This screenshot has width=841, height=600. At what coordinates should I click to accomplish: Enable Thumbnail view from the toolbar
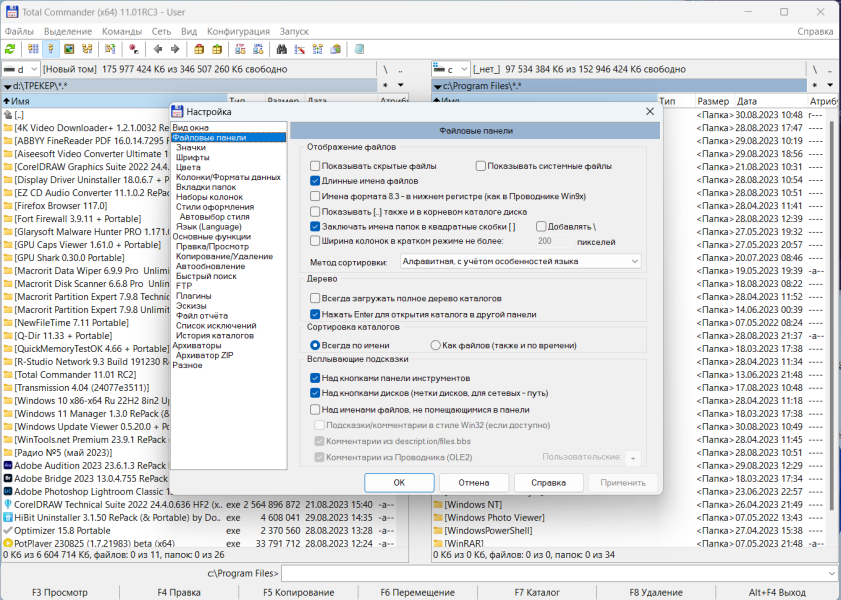pos(69,49)
